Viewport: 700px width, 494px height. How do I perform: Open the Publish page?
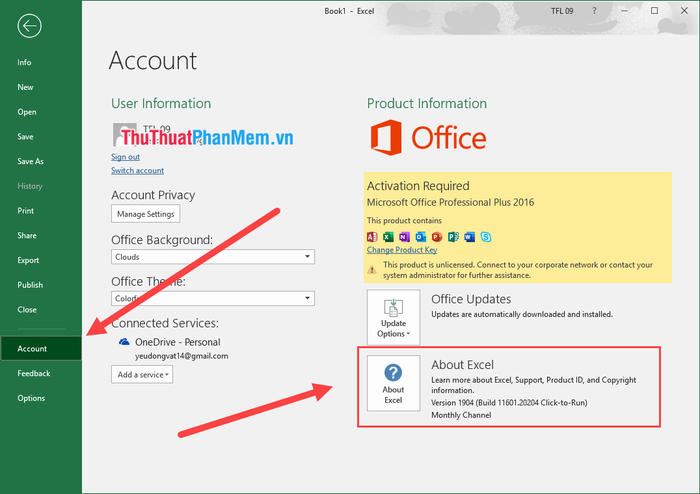pyautogui.click(x=30, y=285)
